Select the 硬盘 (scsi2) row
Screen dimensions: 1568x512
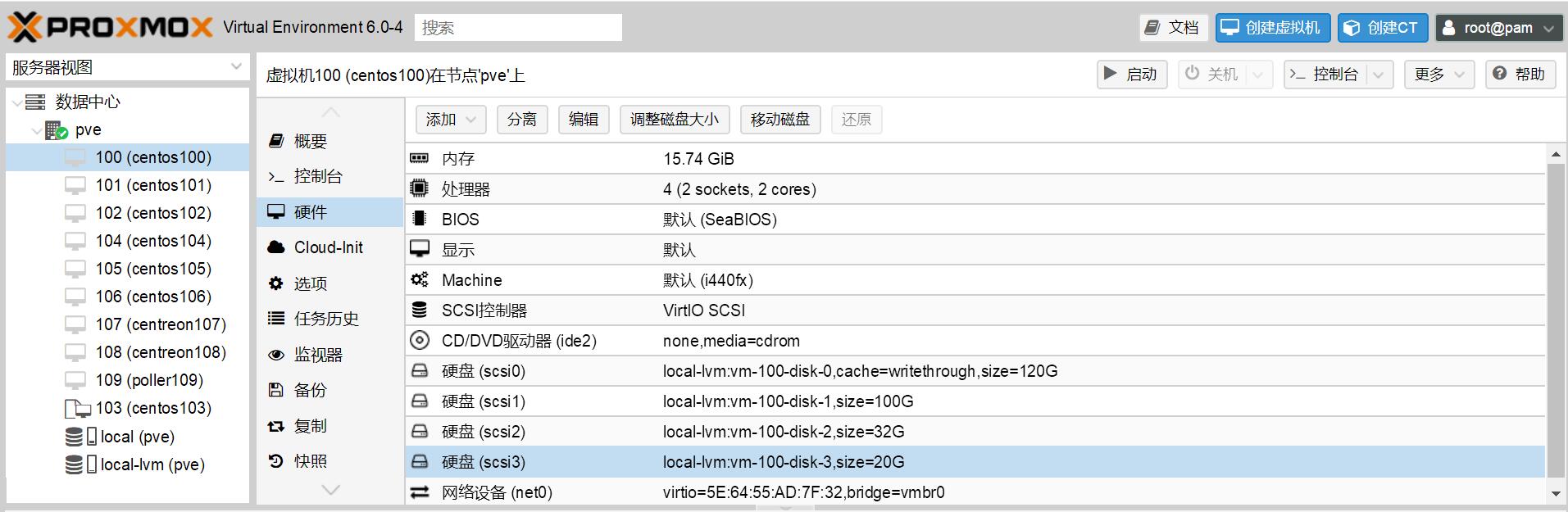point(975,432)
